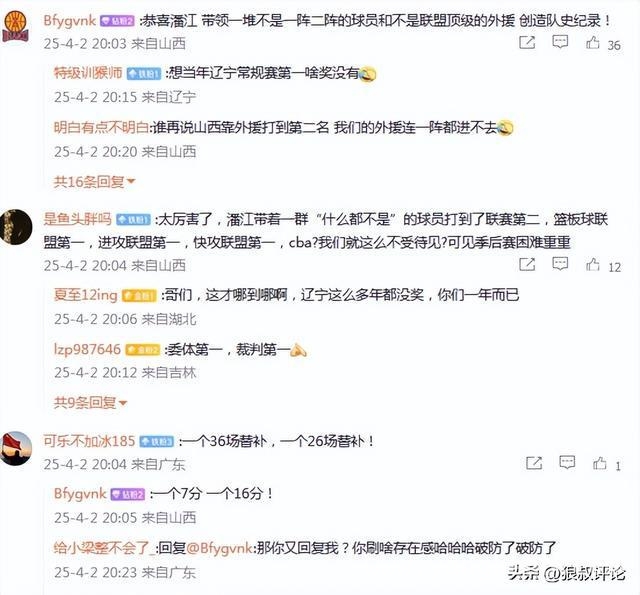Open user 夏至12ing's profile link
Viewport: 640px width, 595px height.
pyautogui.click(x=86, y=295)
